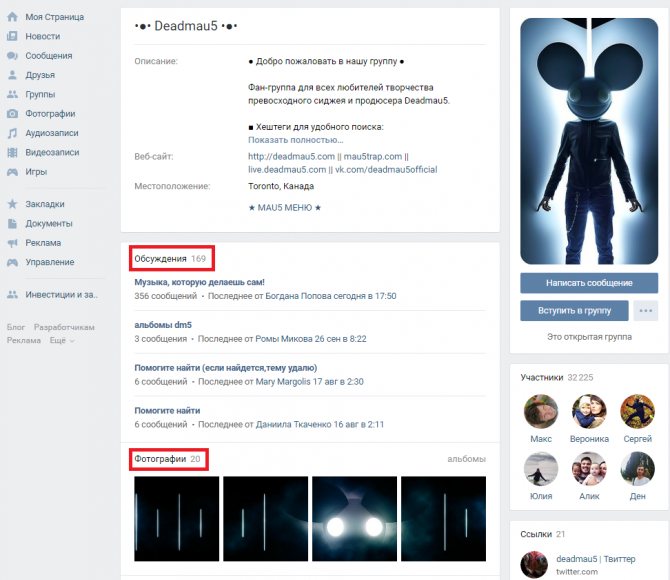This screenshot has height=580, width=670.
Task: Open the Игры gamepad icon
Action: click(x=12, y=172)
